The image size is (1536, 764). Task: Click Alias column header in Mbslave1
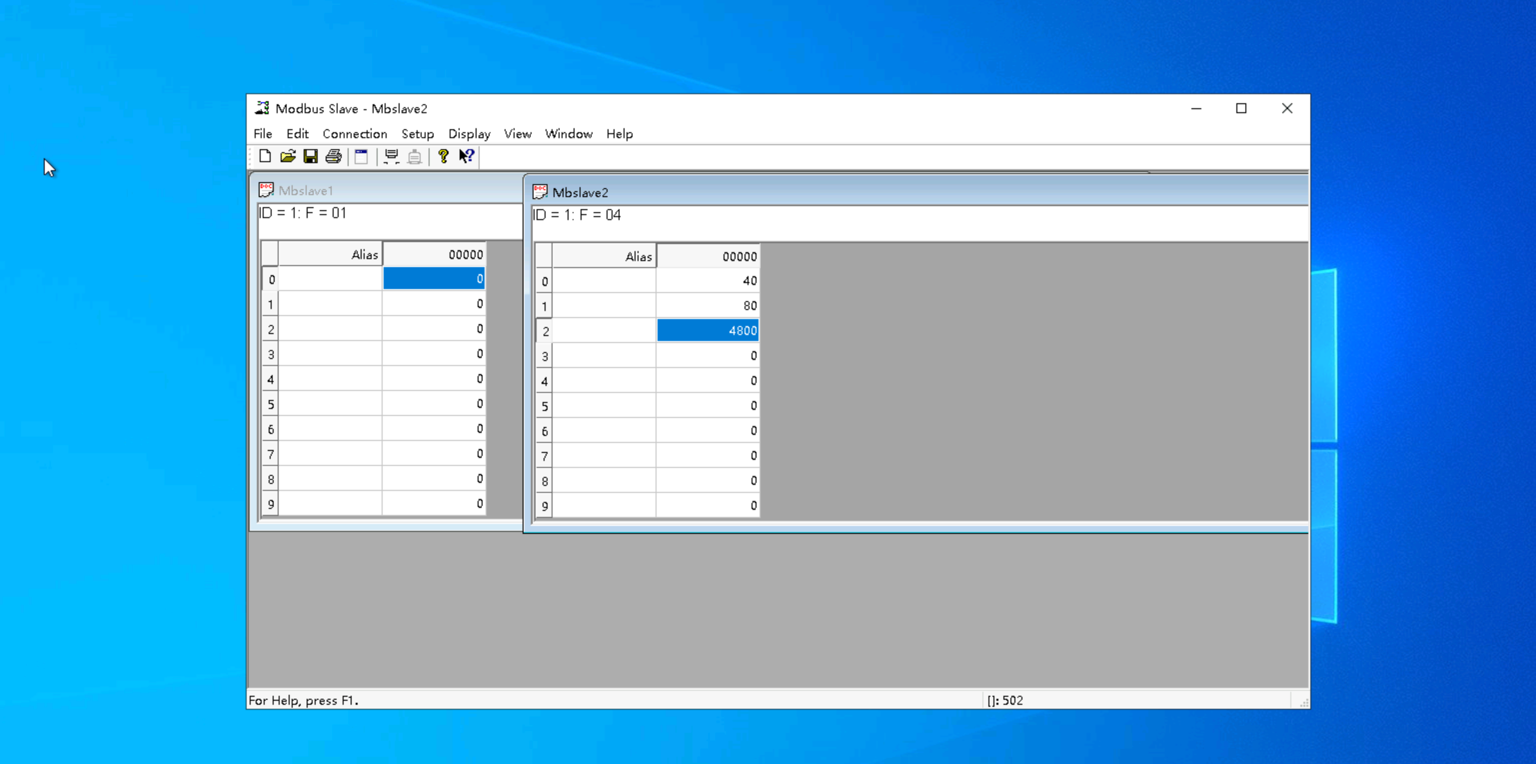(330, 254)
